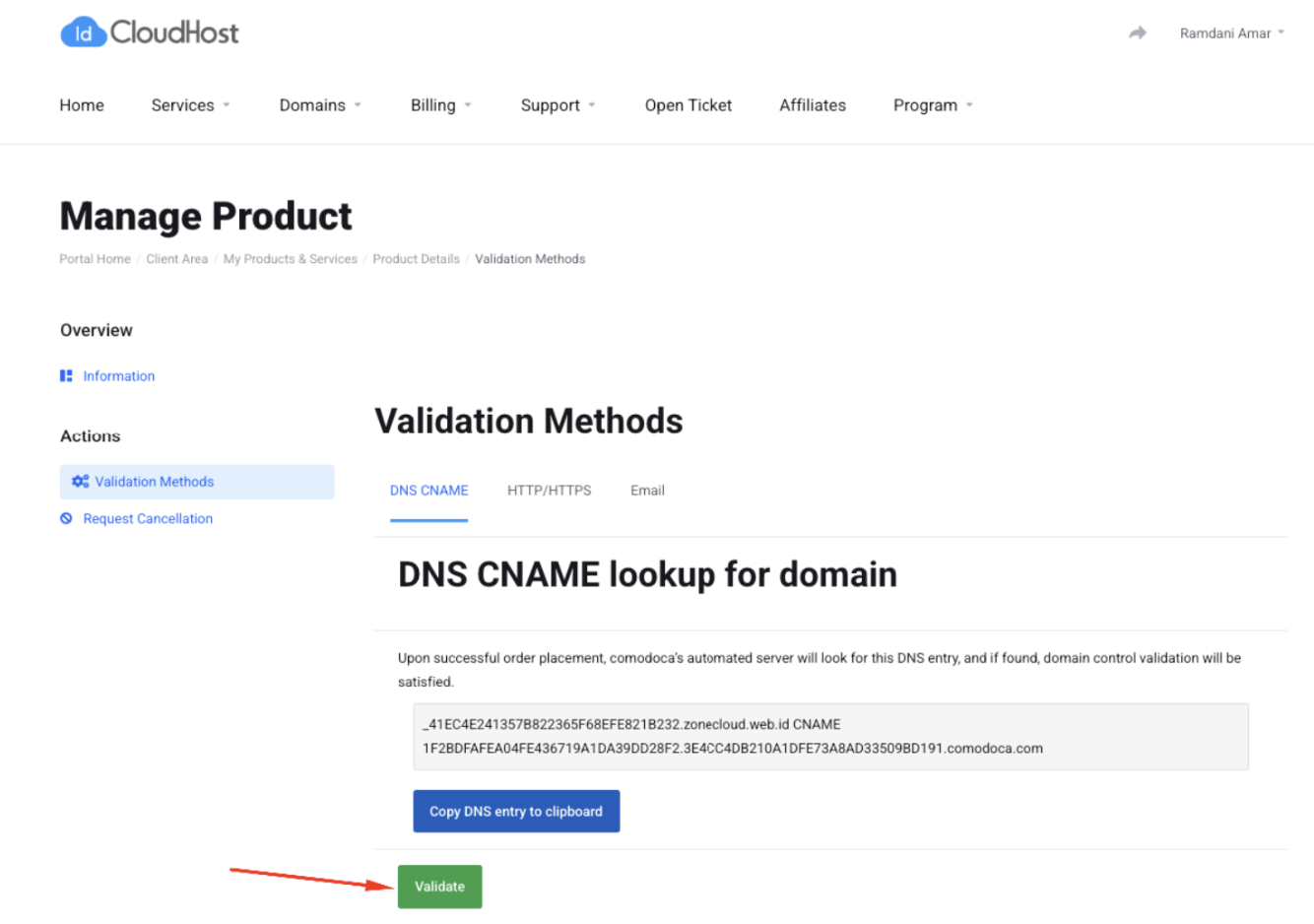1314x924 pixels.
Task: Click the green Validate button
Action: pyautogui.click(x=439, y=887)
